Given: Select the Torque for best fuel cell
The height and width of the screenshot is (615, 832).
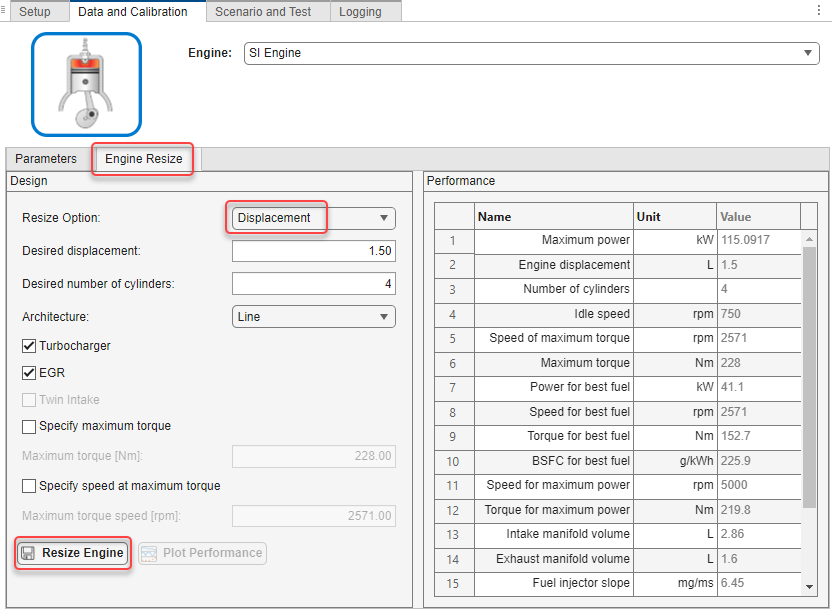Looking at the screenshot, I should [x=554, y=436].
